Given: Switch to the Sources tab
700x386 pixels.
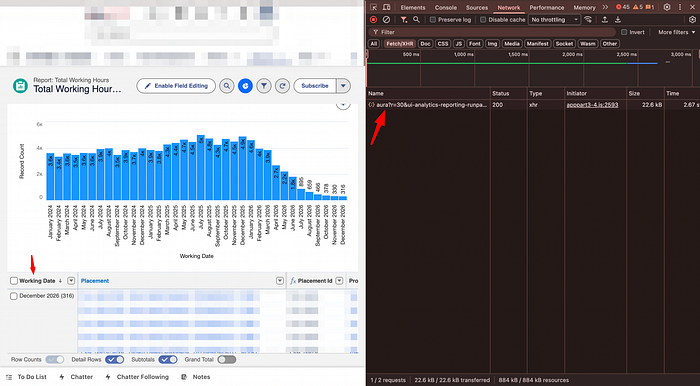Looking at the screenshot, I should coord(477,8).
